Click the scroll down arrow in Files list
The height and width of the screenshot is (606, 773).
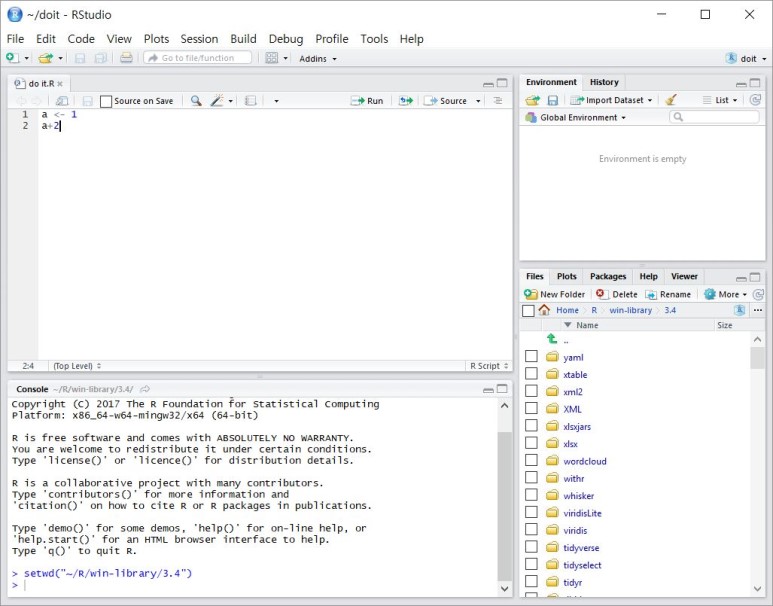(757, 588)
